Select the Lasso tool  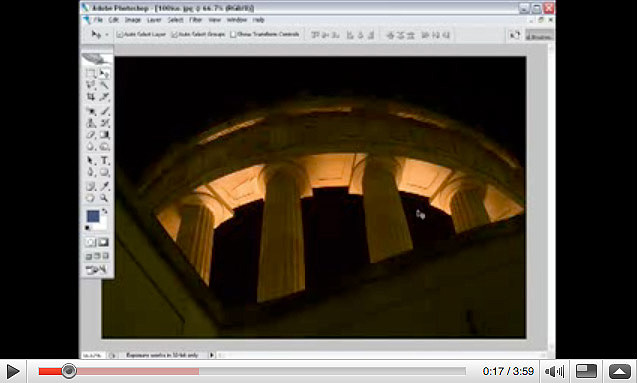90,85
